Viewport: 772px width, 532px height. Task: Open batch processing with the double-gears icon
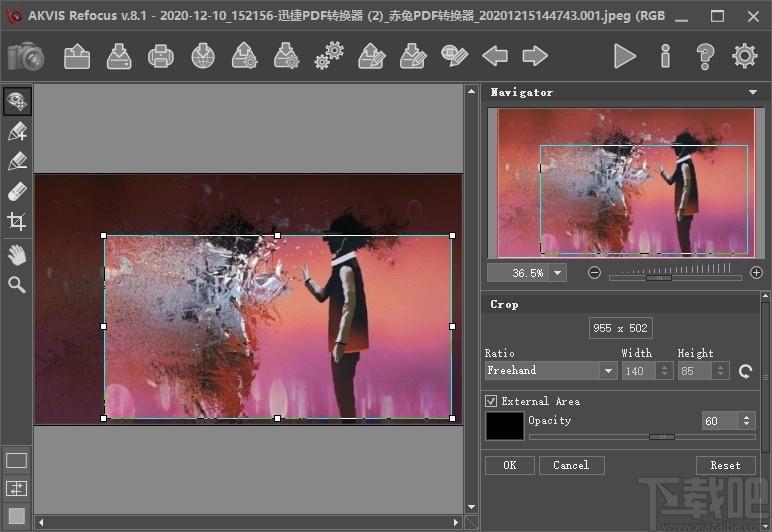(329, 56)
